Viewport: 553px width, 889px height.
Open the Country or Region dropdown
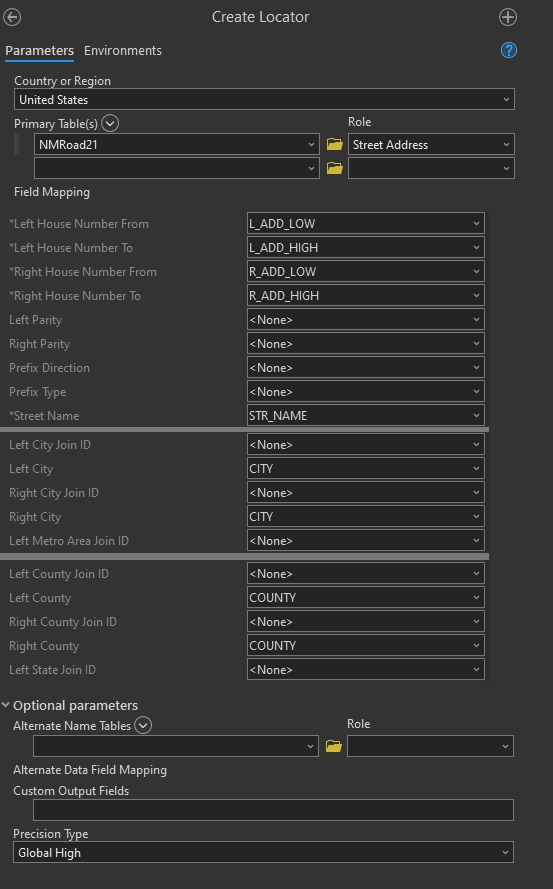(264, 100)
